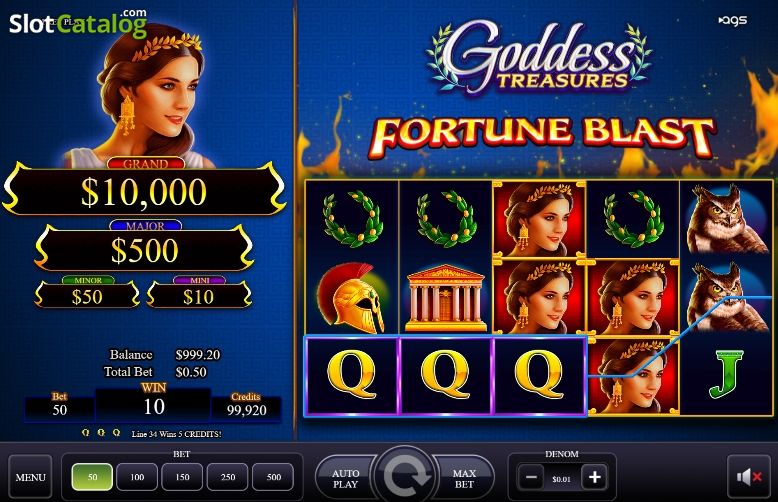
Task: Decrease denomination with the minus button
Action: point(531,478)
